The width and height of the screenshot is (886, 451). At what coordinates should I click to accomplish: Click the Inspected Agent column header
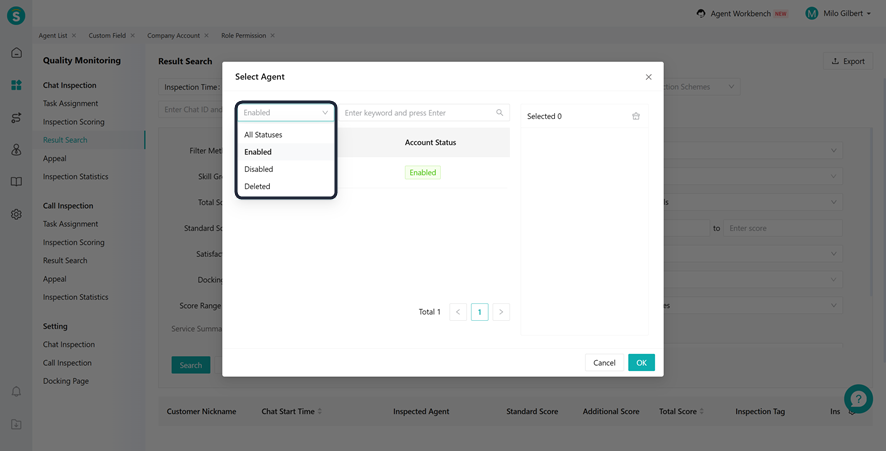tap(421, 411)
